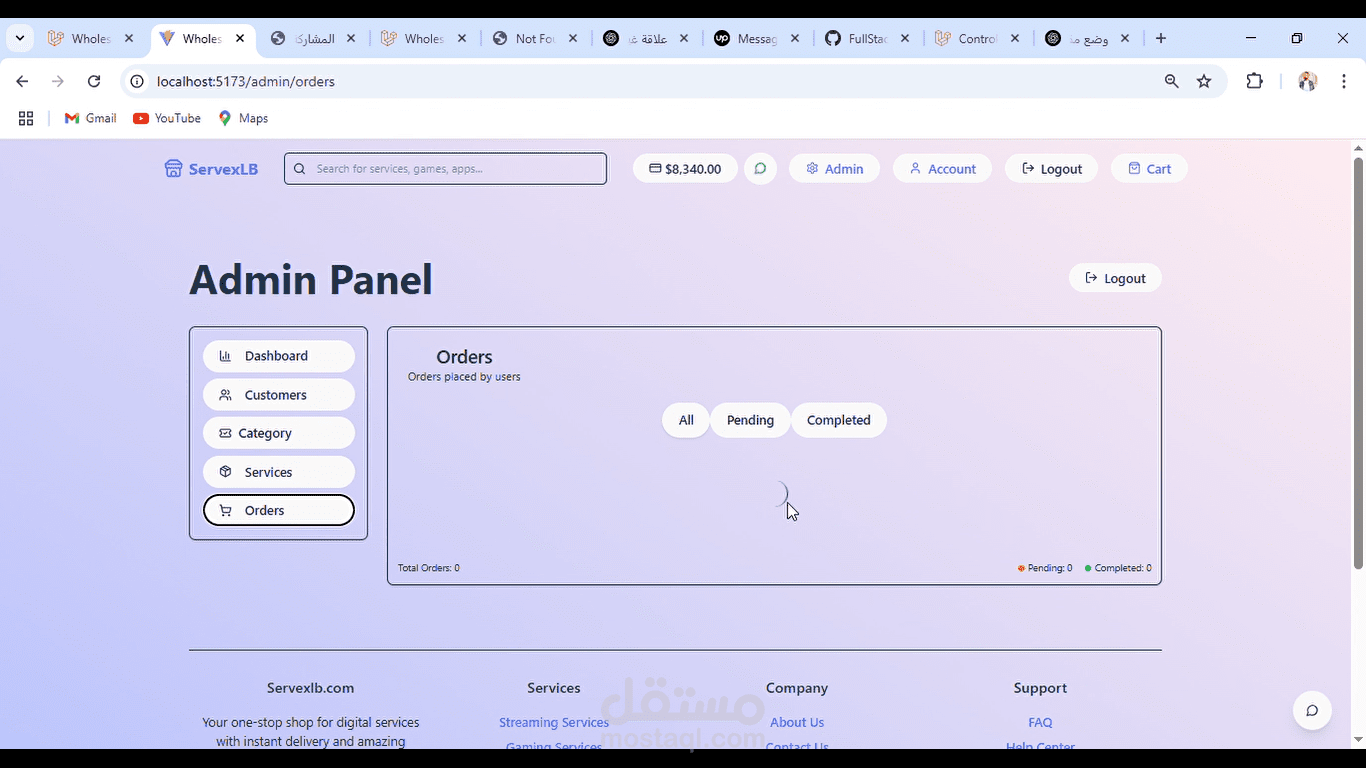Click browser back arrow
1366x768 pixels.
(x=22, y=81)
